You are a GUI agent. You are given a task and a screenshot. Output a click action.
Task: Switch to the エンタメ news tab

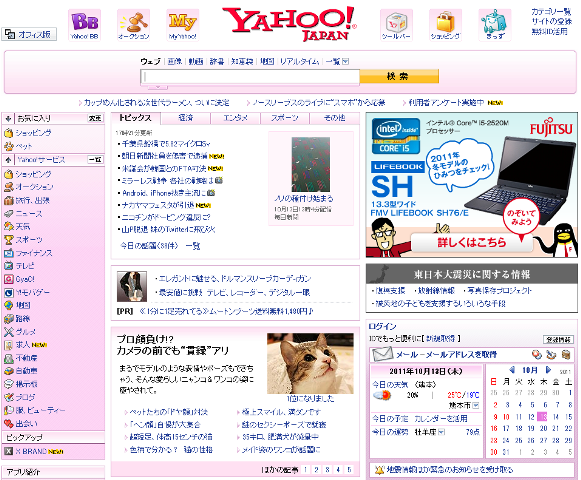[235, 118]
